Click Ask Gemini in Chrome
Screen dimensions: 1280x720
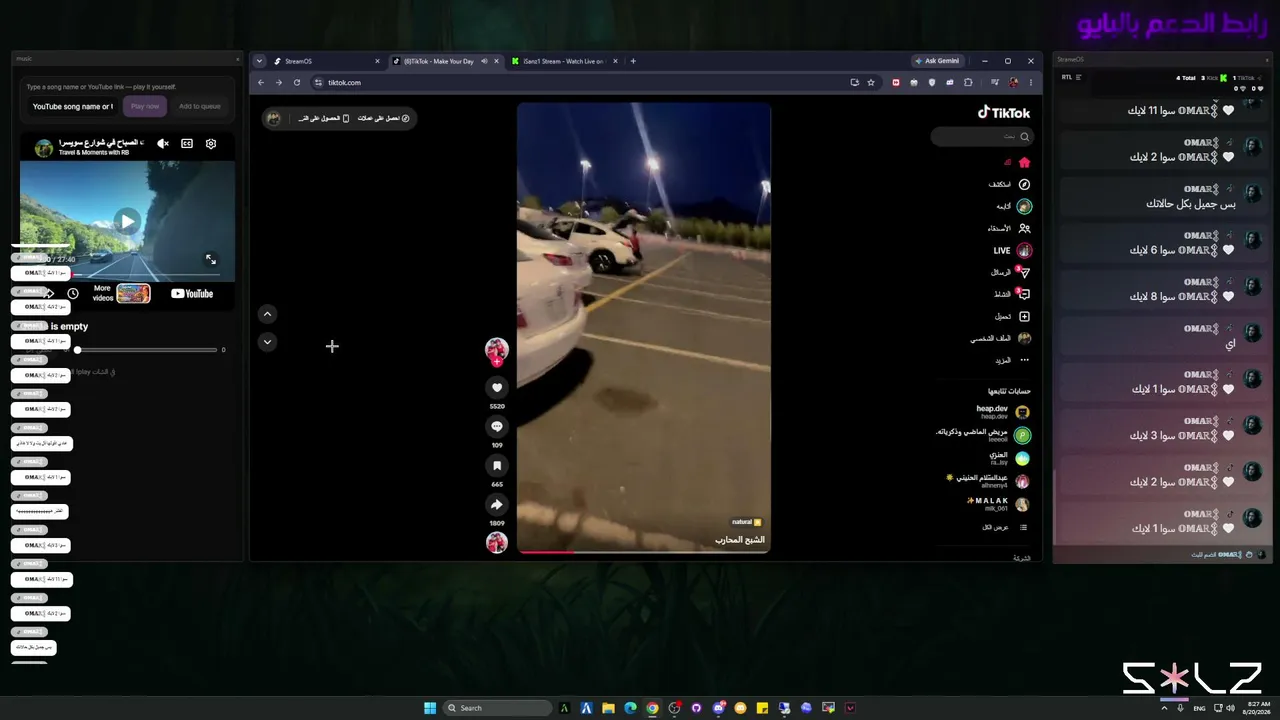coord(937,61)
